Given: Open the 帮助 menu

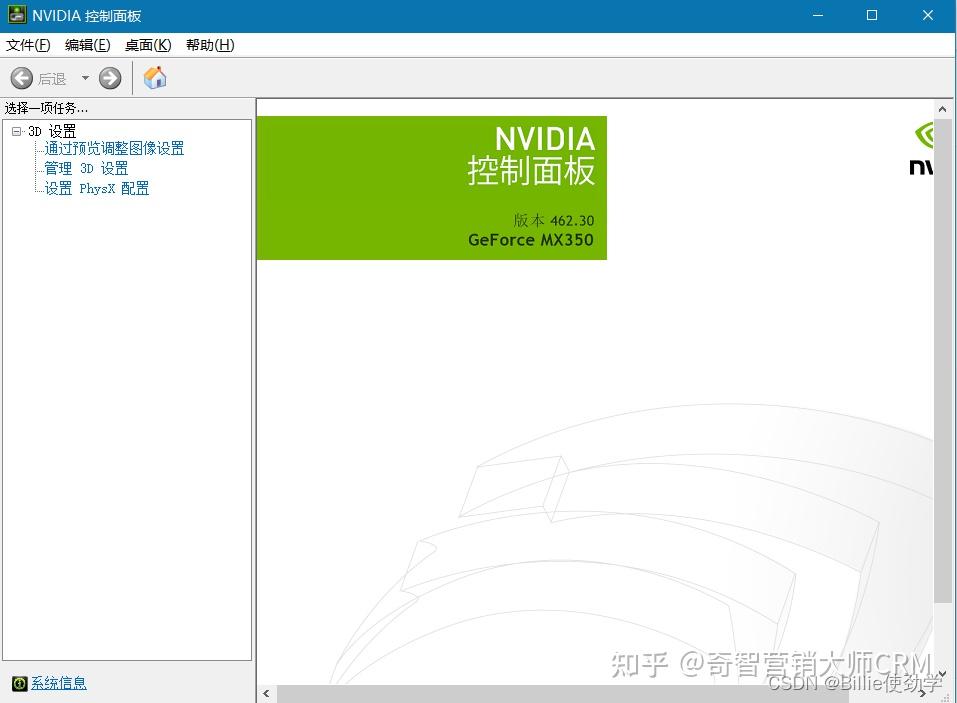Looking at the screenshot, I should tap(209, 45).
